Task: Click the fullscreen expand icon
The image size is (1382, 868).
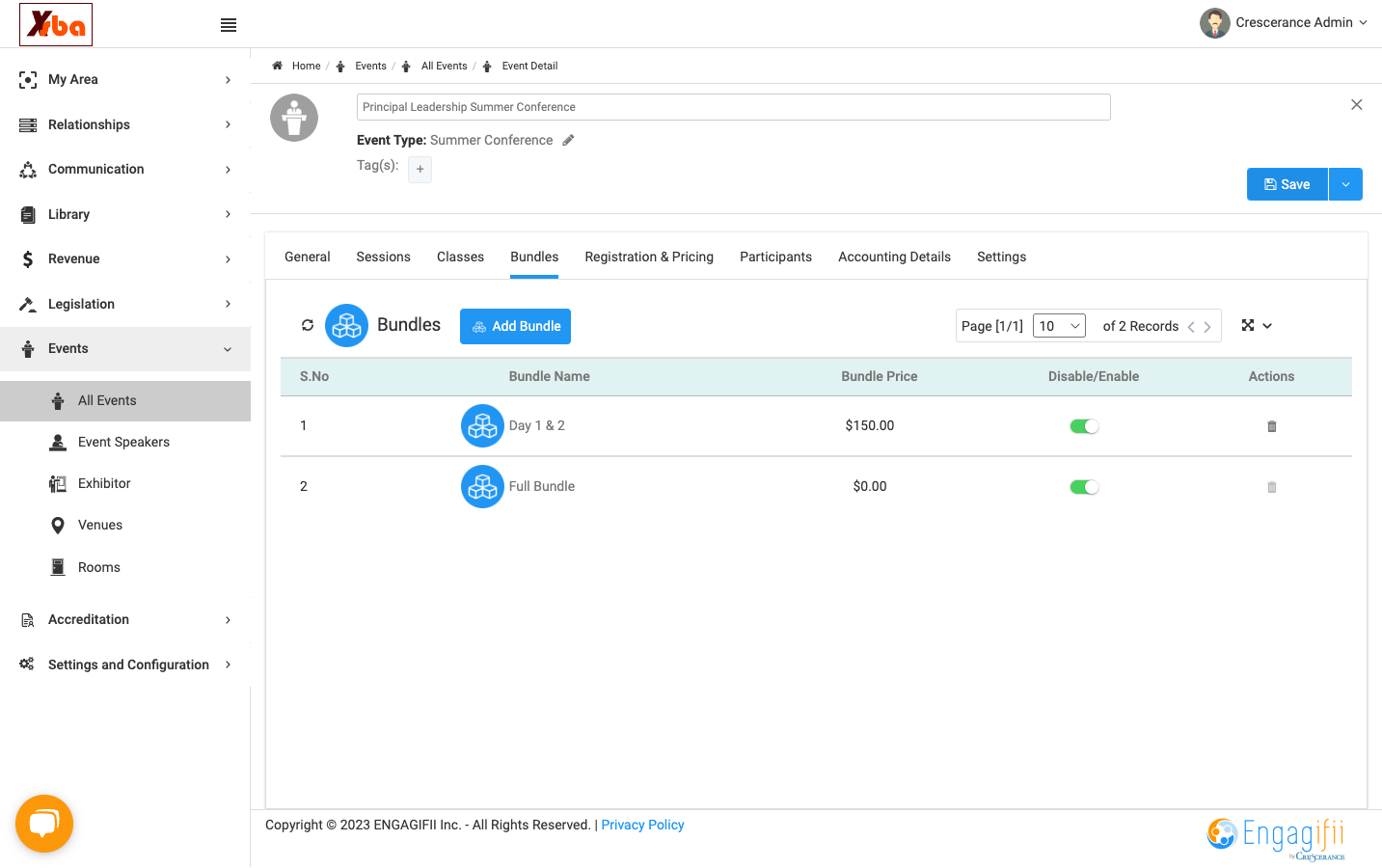Action: click(1248, 325)
